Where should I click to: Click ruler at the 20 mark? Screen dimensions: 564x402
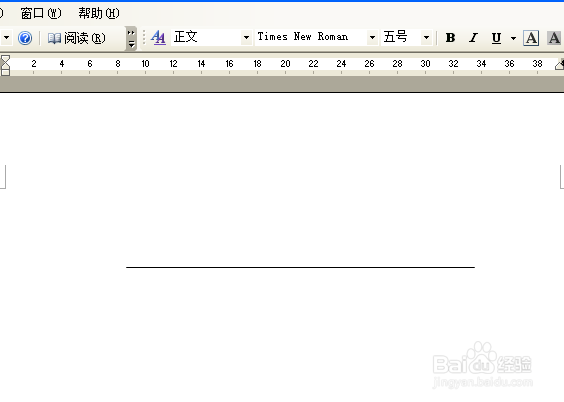(x=285, y=64)
